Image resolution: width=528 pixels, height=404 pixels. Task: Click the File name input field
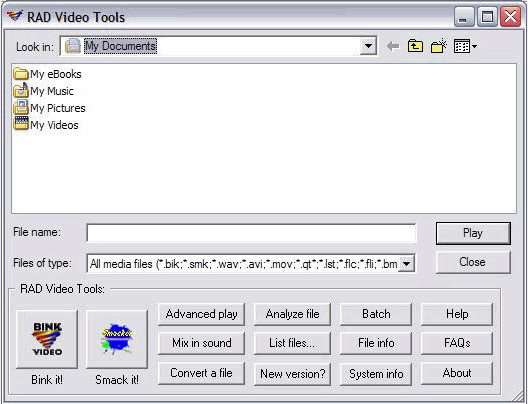[251, 233]
